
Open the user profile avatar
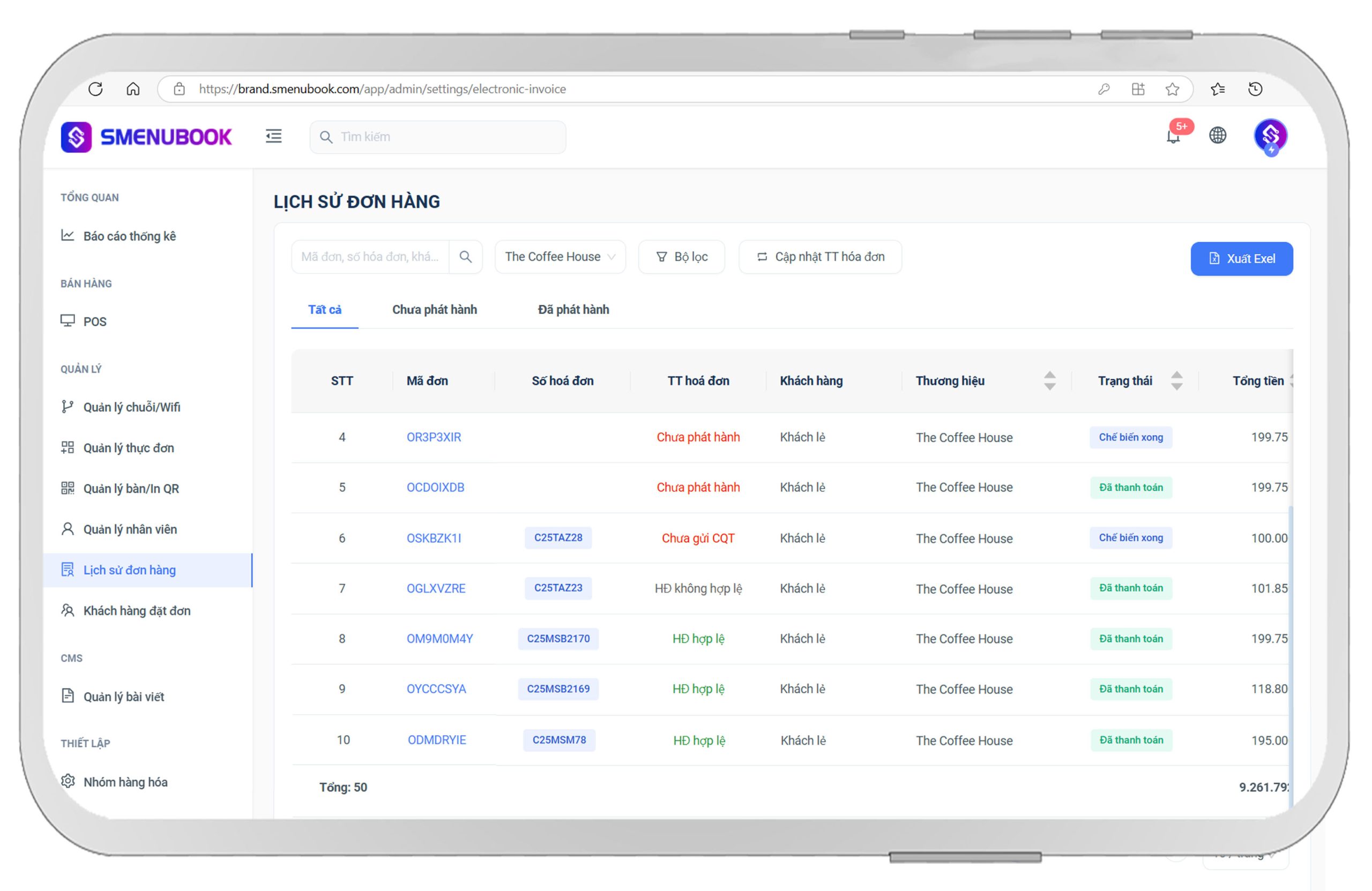tap(1270, 136)
